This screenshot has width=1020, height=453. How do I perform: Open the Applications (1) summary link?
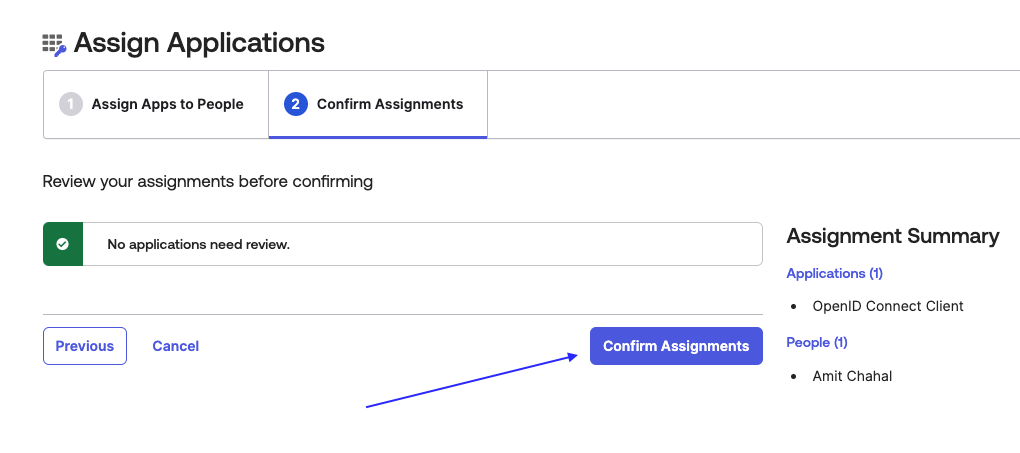tap(834, 273)
